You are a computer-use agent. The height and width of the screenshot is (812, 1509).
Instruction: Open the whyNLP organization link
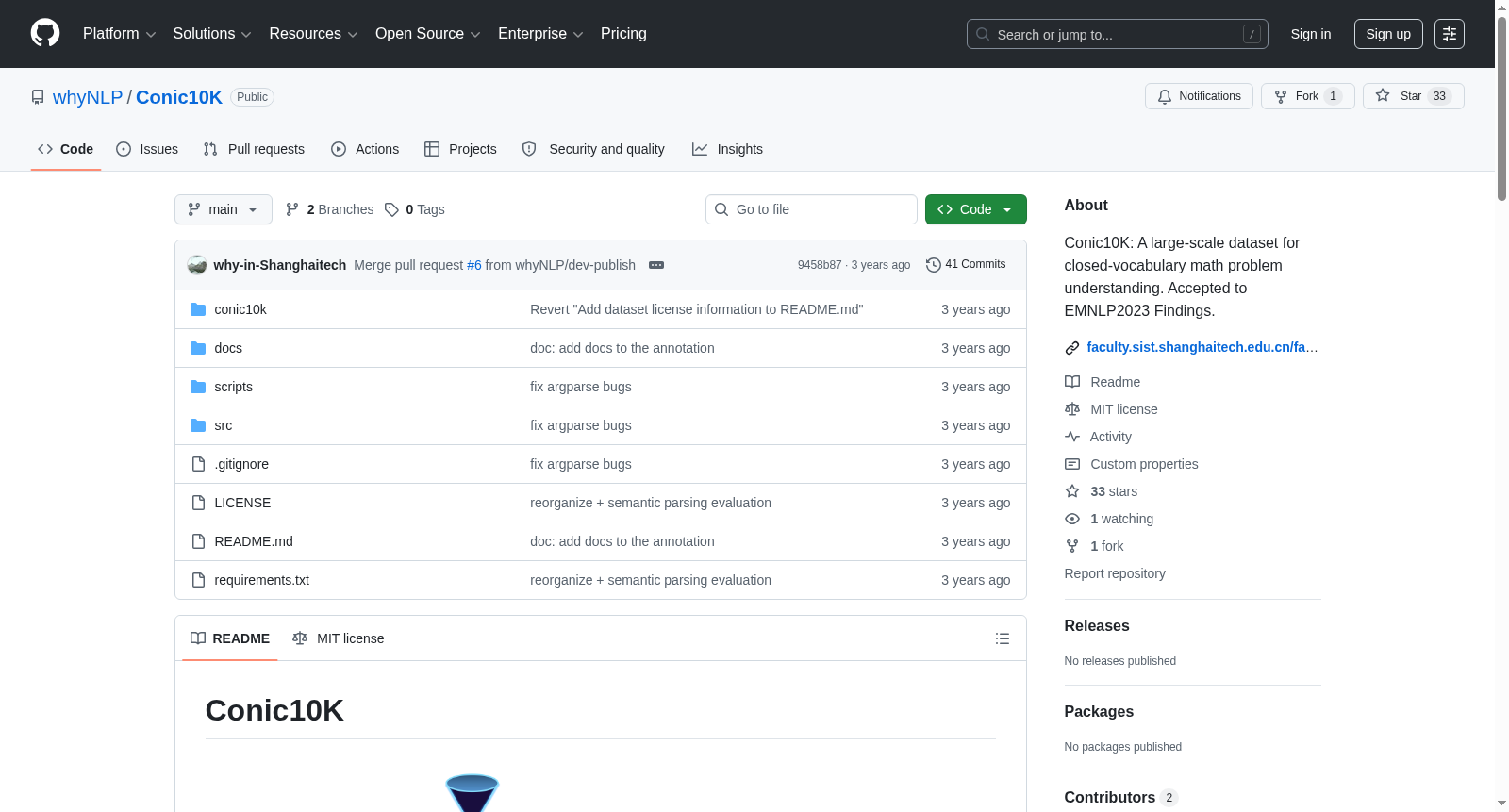[88, 97]
